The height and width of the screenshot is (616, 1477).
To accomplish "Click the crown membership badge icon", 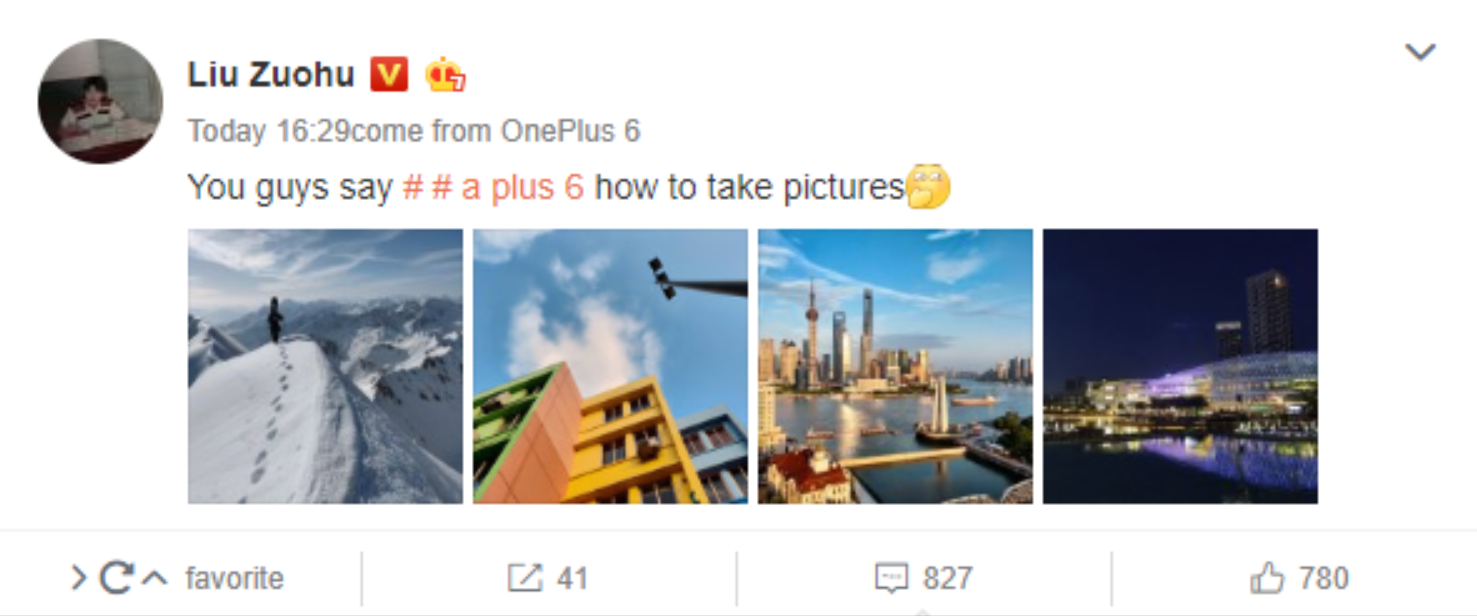I will coord(445,75).
